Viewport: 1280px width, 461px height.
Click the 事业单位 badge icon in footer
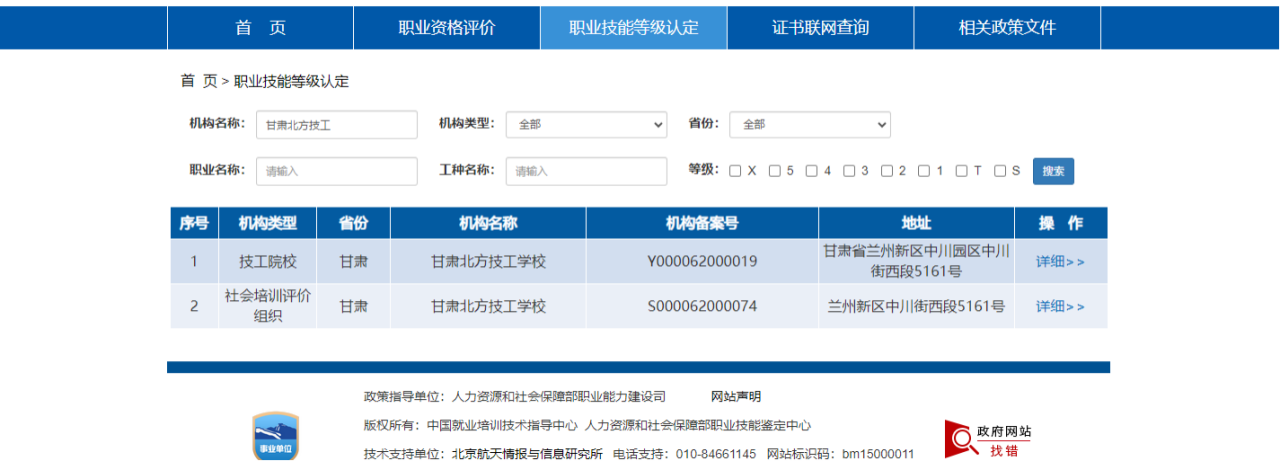point(275,438)
